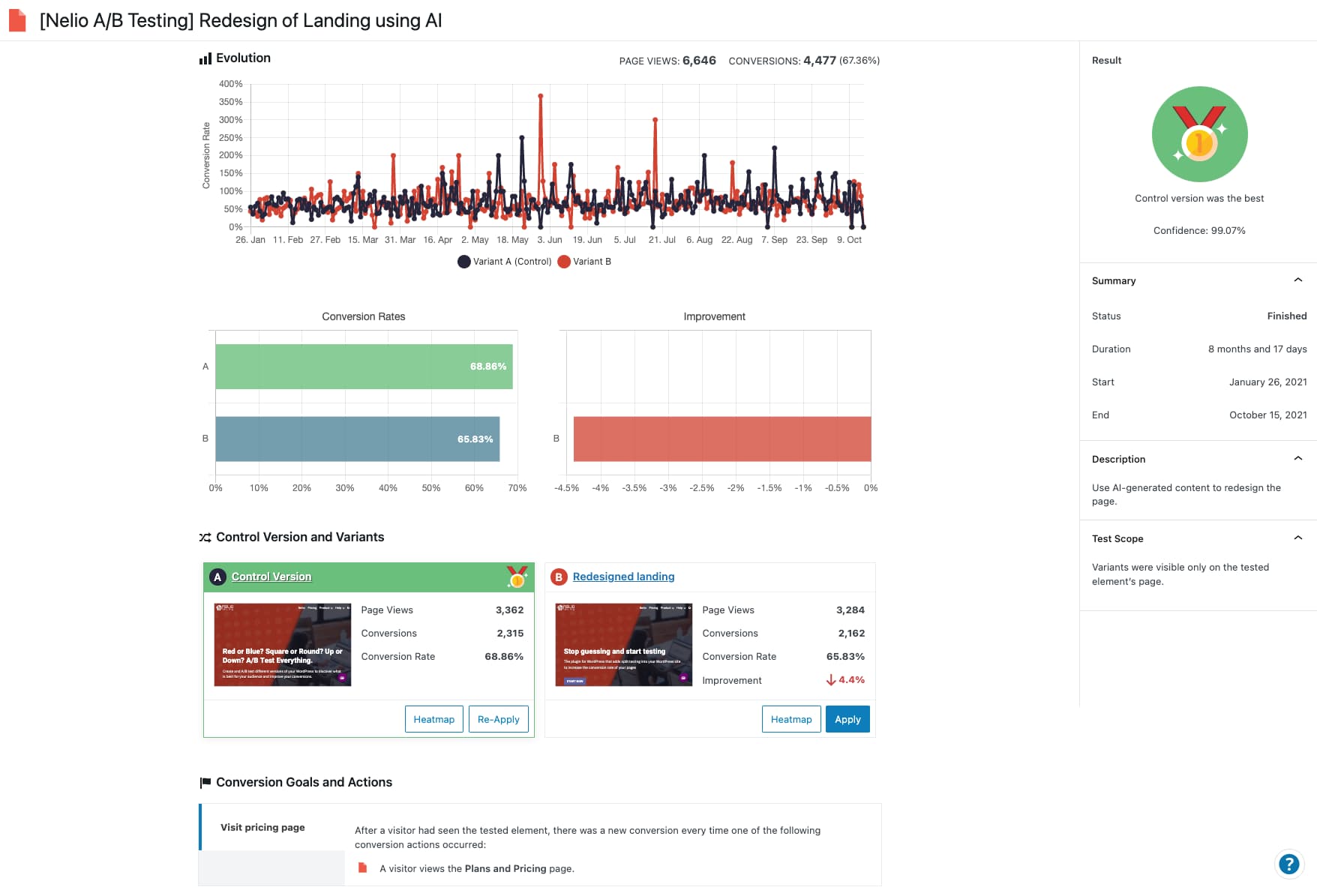Click the Re-Apply button

(498, 719)
